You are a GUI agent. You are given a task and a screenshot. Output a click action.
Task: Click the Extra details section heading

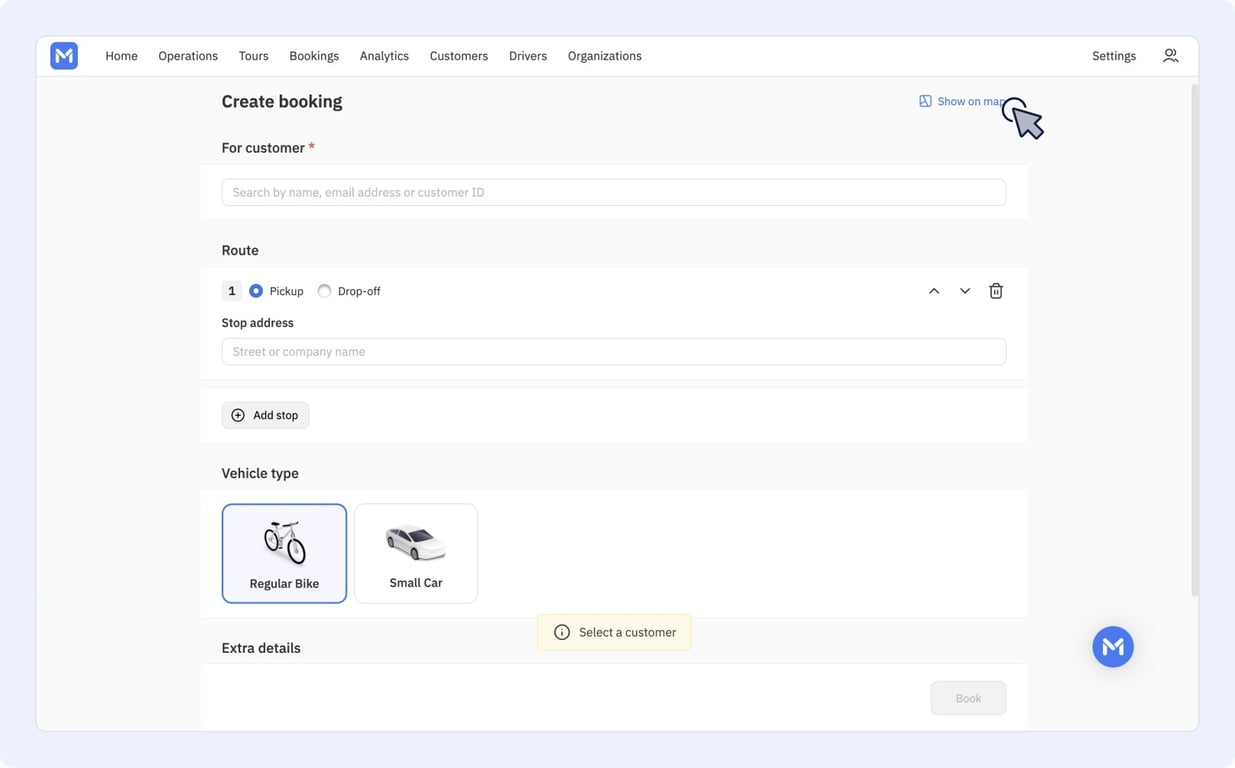pos(261,648)
